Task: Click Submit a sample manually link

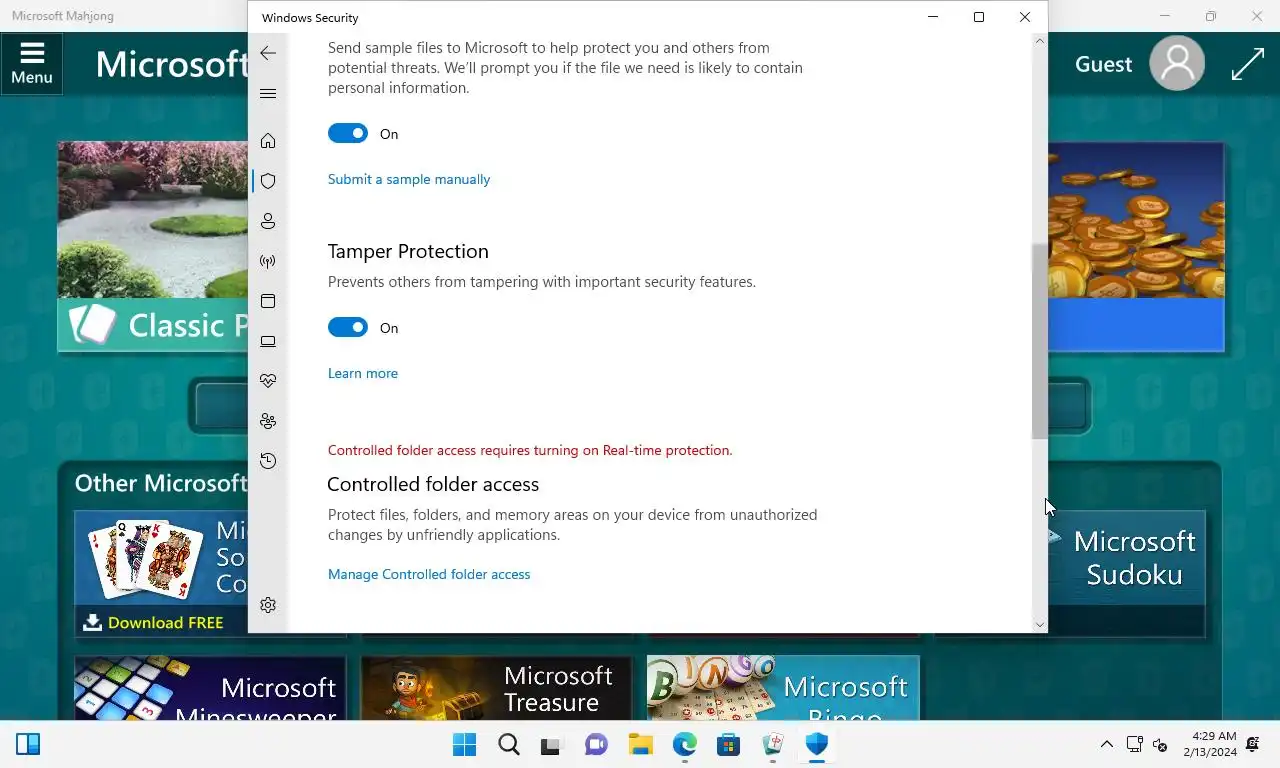Action: [x=409, y=179]
